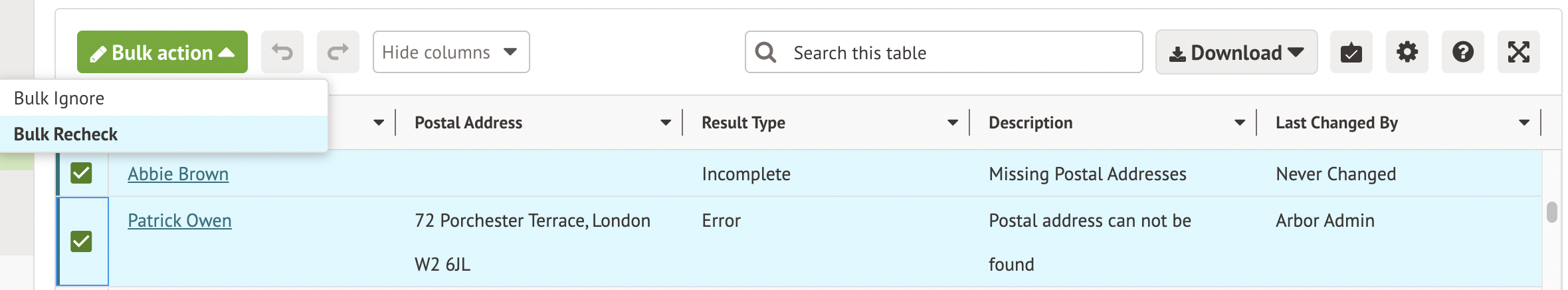The height and width of the screenshot is (290, 1568).
Task: Open table settings gear icon
Action: coord(1407,52)
